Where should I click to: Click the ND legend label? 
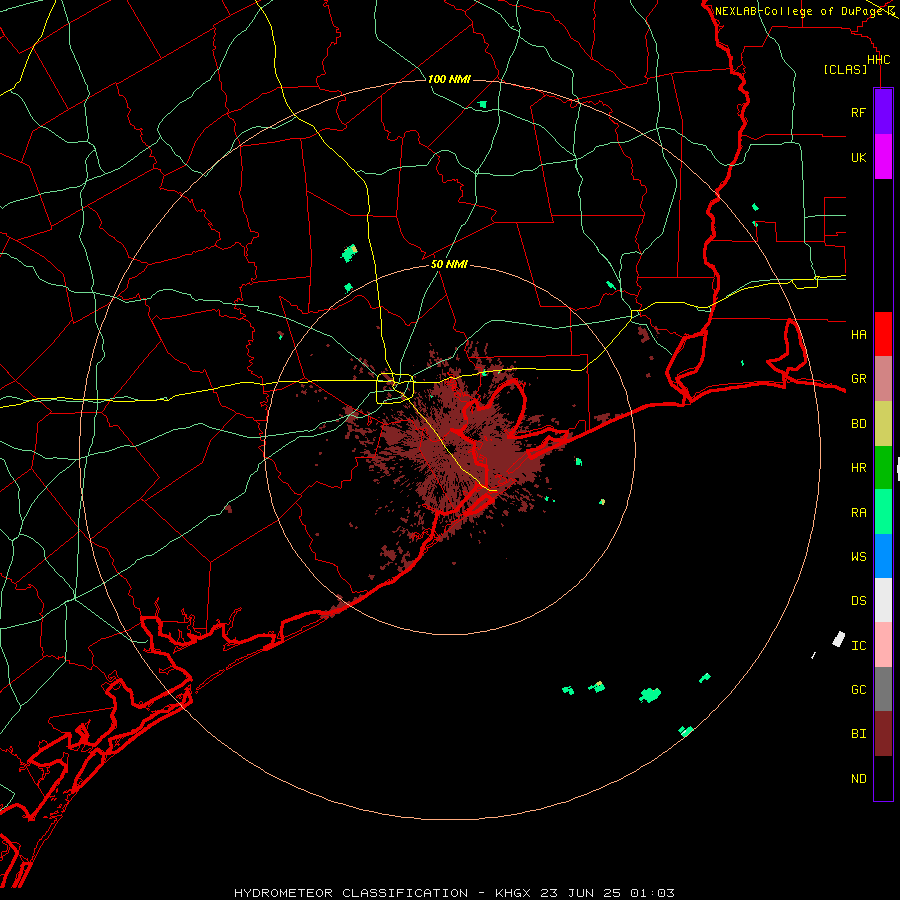coord(858,779)
